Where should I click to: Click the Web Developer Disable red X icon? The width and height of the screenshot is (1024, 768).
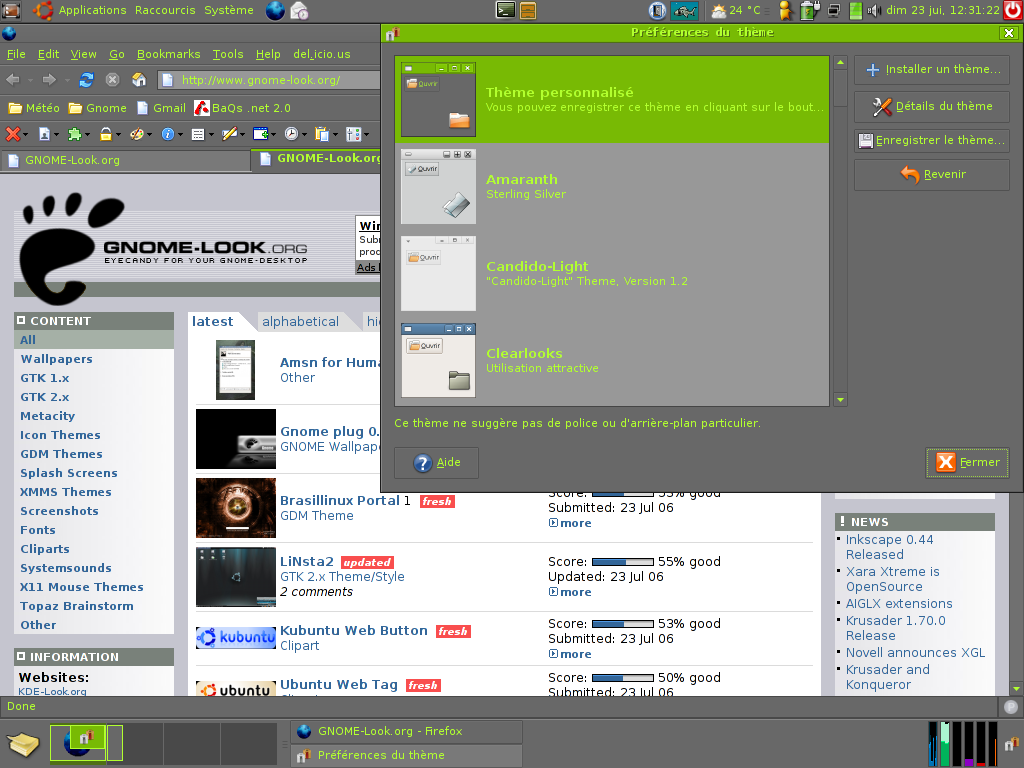12,134
